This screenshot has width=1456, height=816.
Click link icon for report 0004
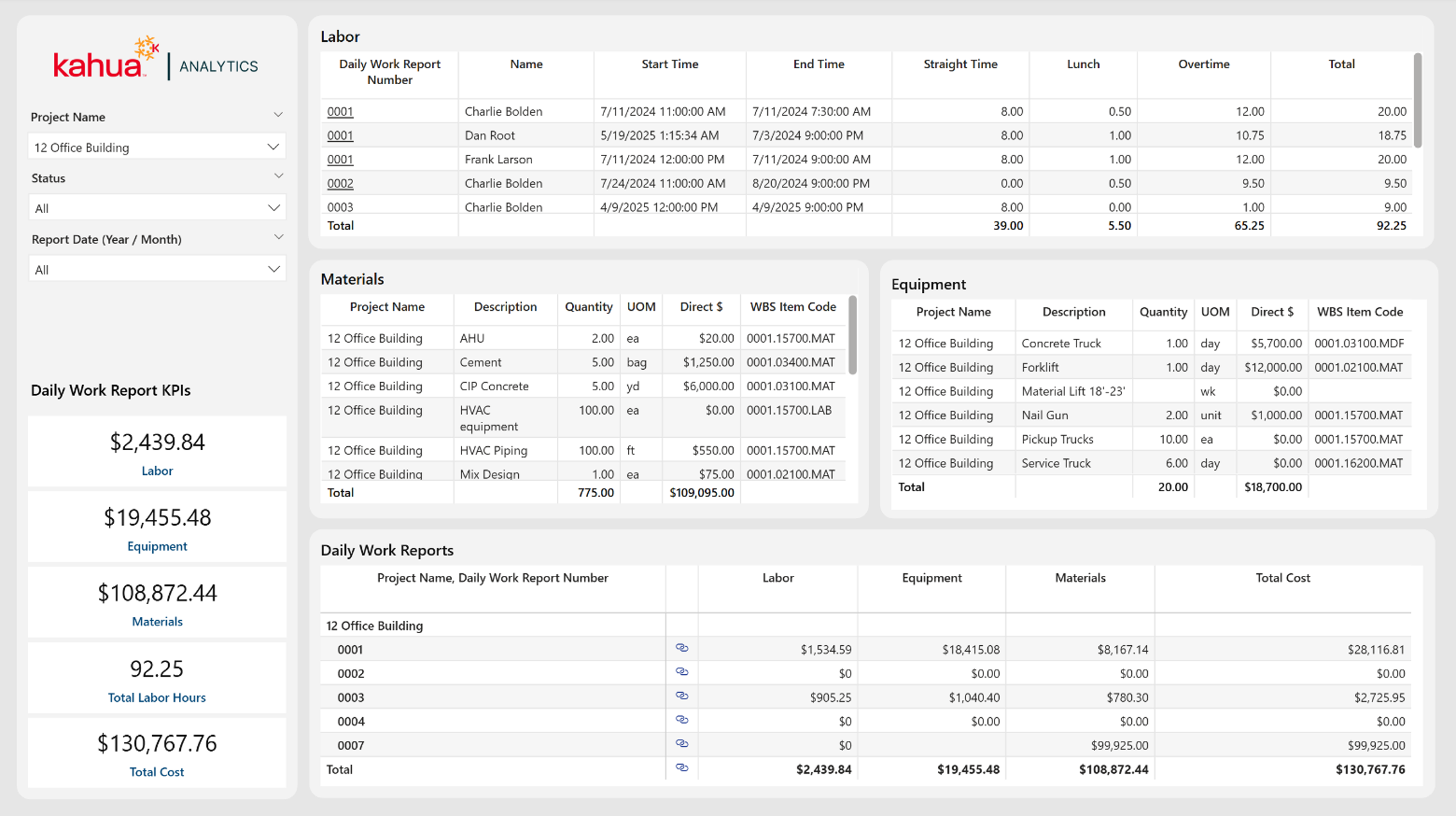(x=682, y=720)
